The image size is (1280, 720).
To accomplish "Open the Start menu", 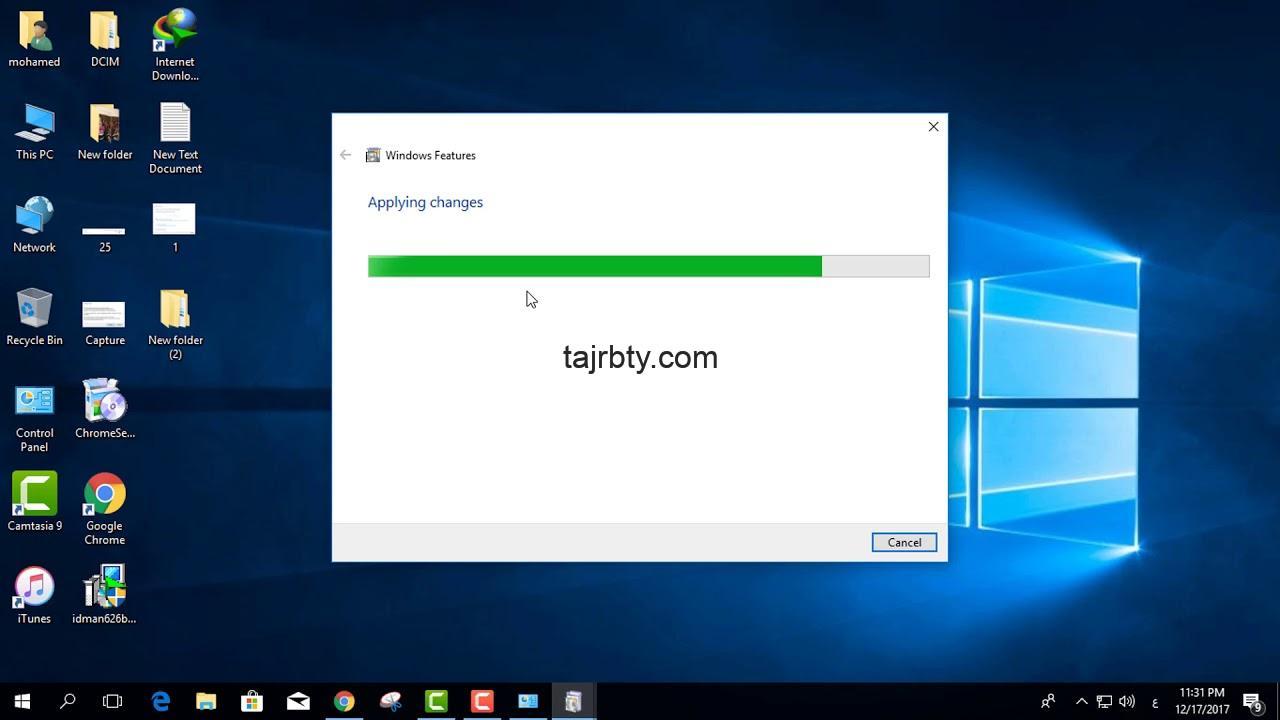I will [20, 700].
